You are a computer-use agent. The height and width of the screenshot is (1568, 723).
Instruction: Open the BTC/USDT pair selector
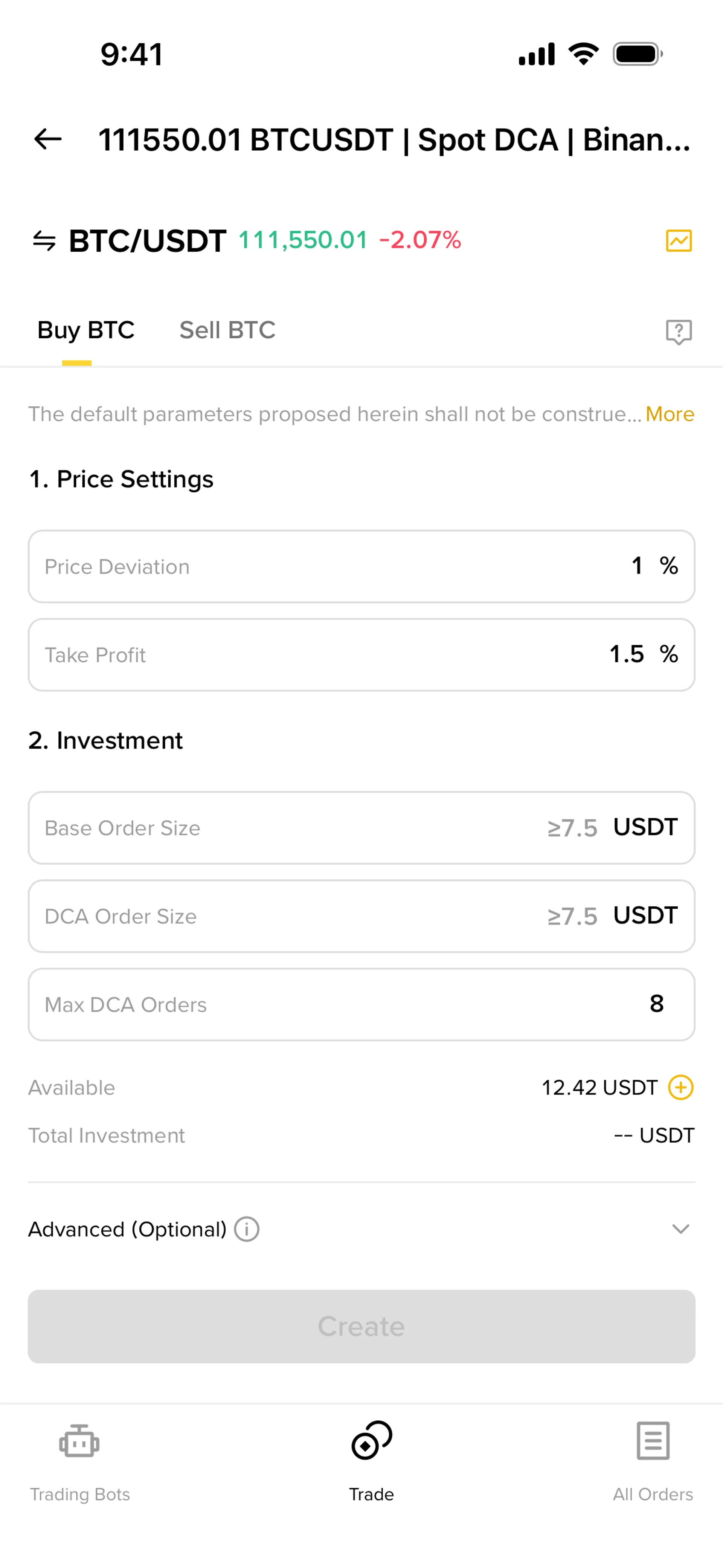147,240
